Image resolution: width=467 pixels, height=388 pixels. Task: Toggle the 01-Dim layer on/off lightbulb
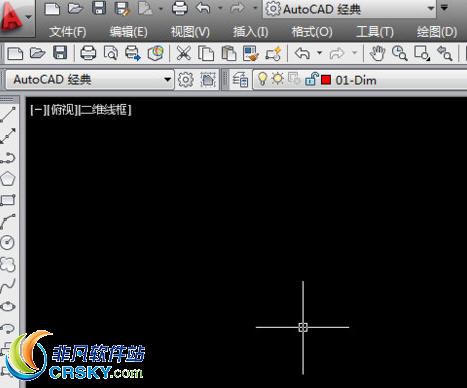(x=263, y=79)
